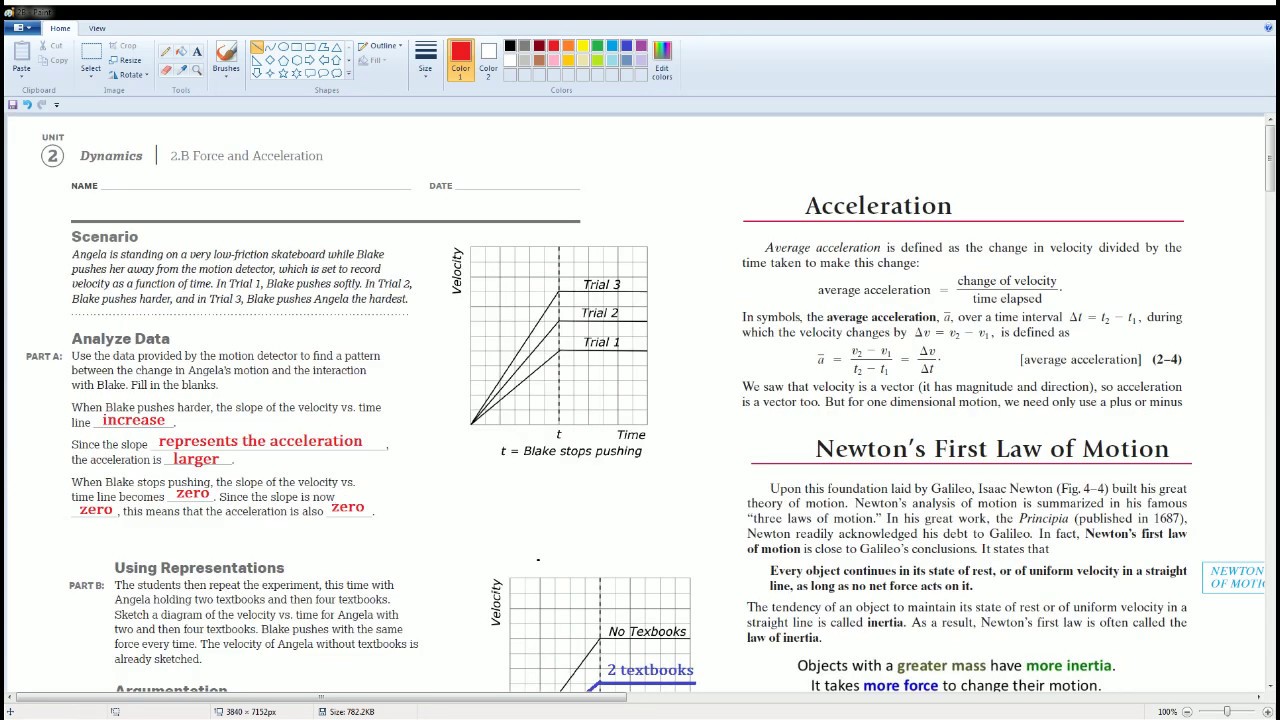Open the Resize and skew dialog
The image size is (1280, 720).
coord(125,60)
